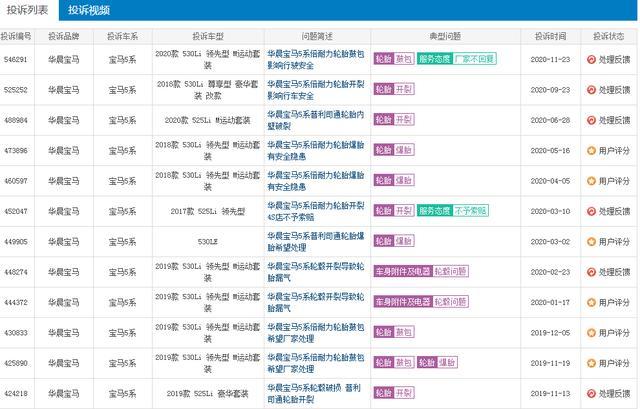
Task: Click the orange 用户评分 star icon for complaint 460597
Action: click(x=591, y=181)
